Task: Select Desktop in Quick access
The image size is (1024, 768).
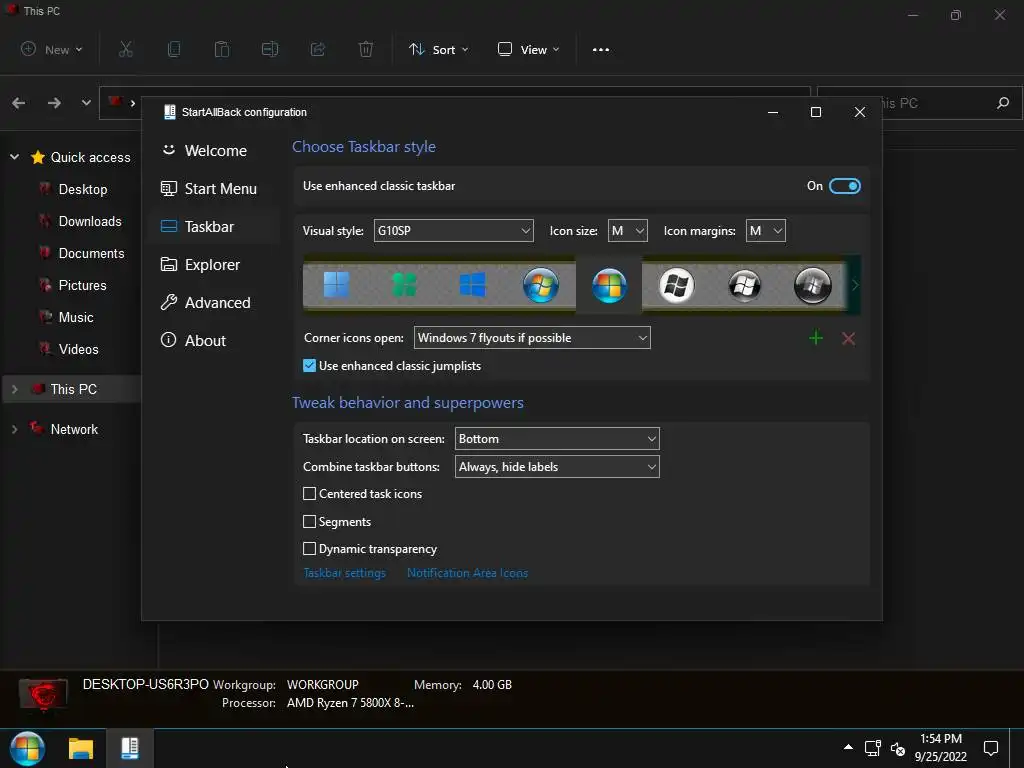Action: [x=83, y=189]
